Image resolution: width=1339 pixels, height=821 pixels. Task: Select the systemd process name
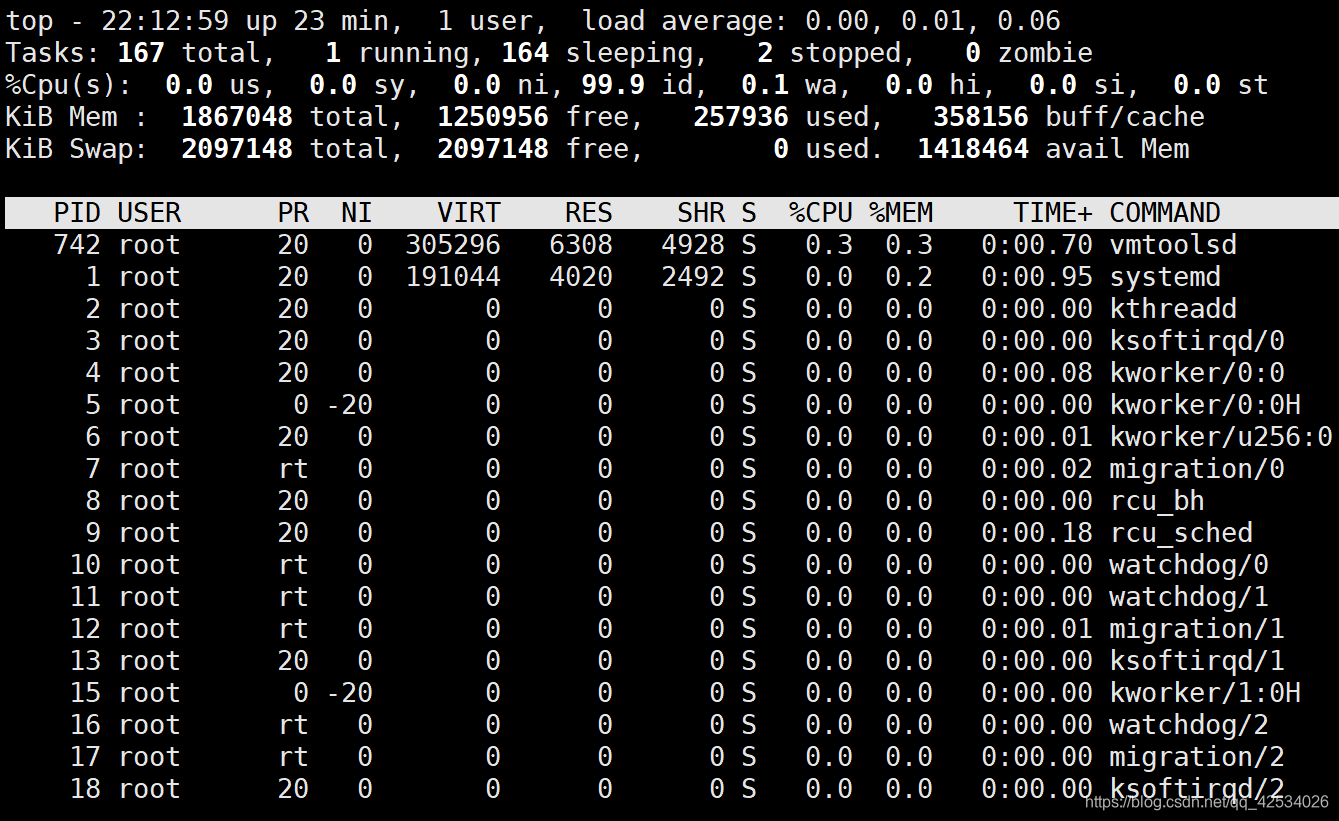coord(1165,277)
